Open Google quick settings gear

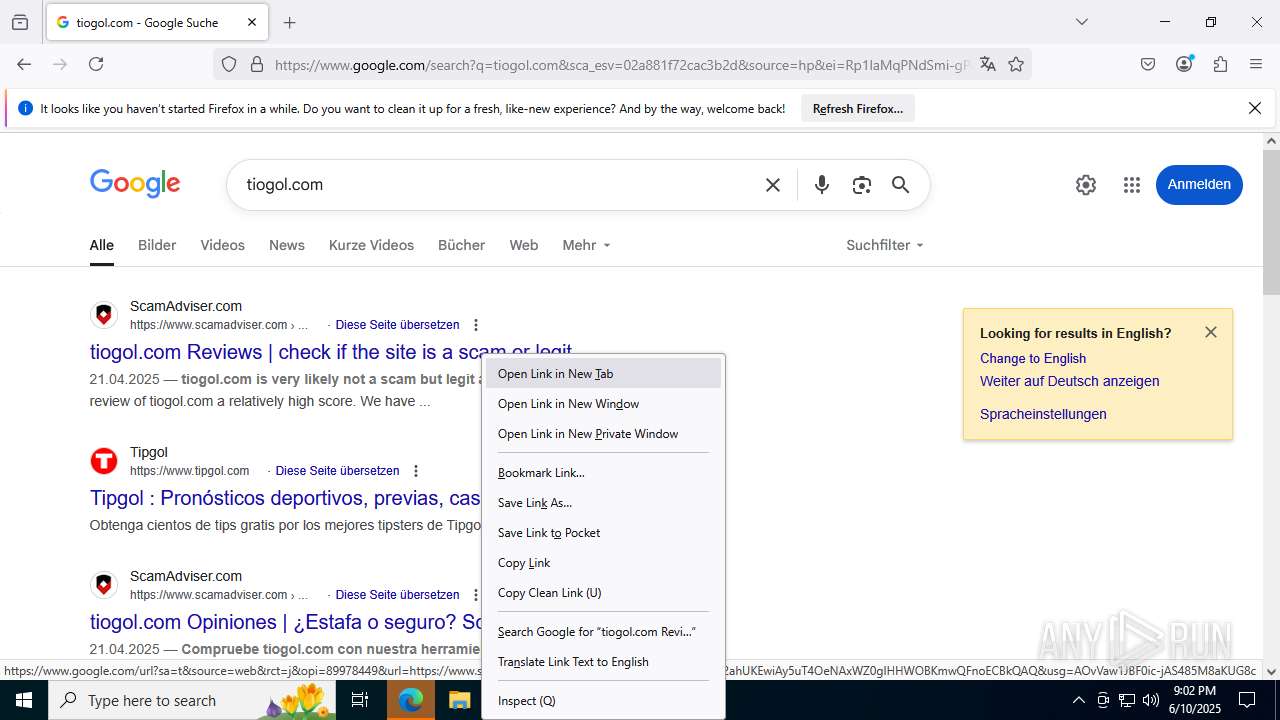point(1086,185)
